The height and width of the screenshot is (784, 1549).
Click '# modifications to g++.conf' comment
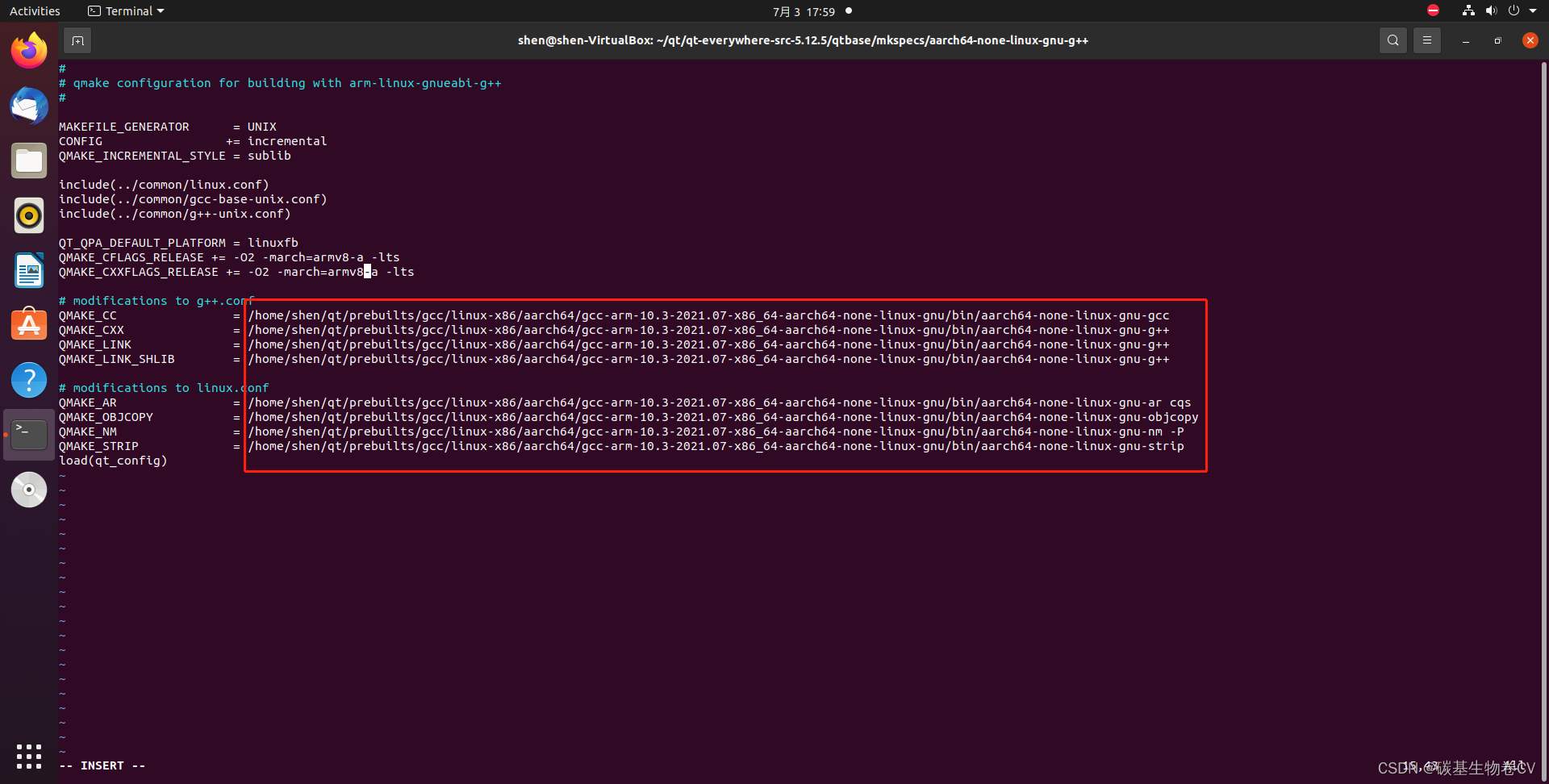(157, 301)
